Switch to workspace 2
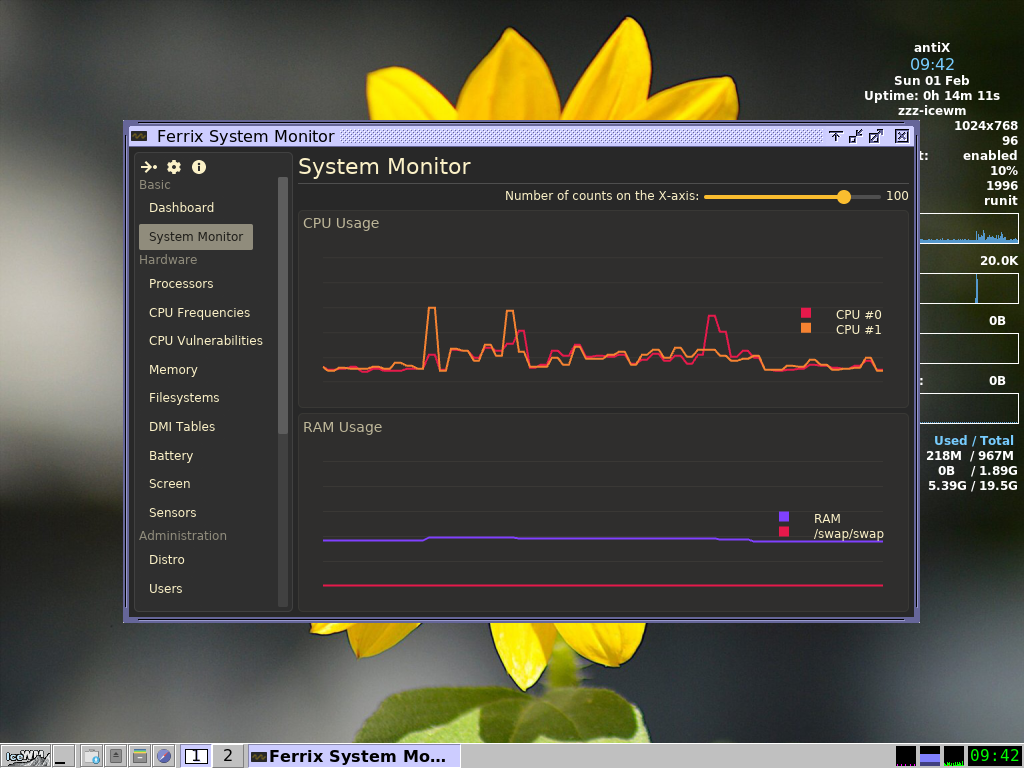Screen dimensions: 1024x768 228,756
